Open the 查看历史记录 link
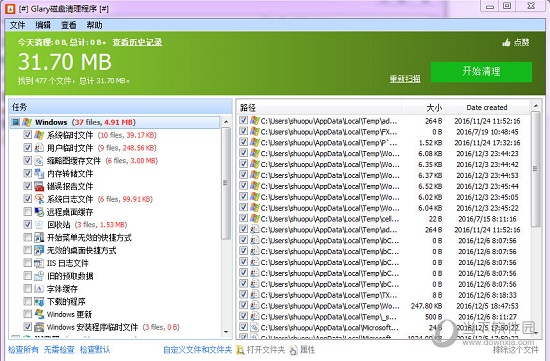This screenshot has height=361, width=550. coord(137,42)
